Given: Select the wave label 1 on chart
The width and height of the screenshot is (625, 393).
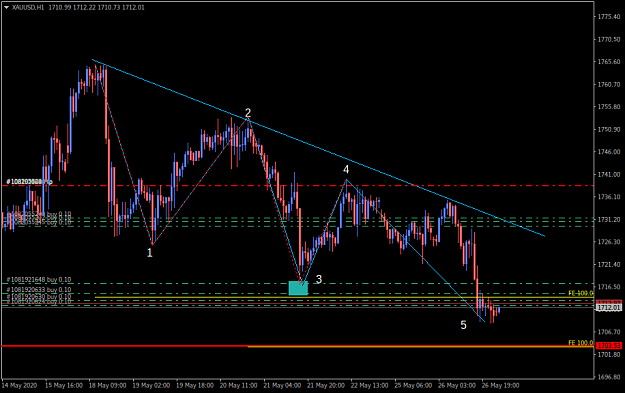Looking at the screenshot, I should point(149,253).
